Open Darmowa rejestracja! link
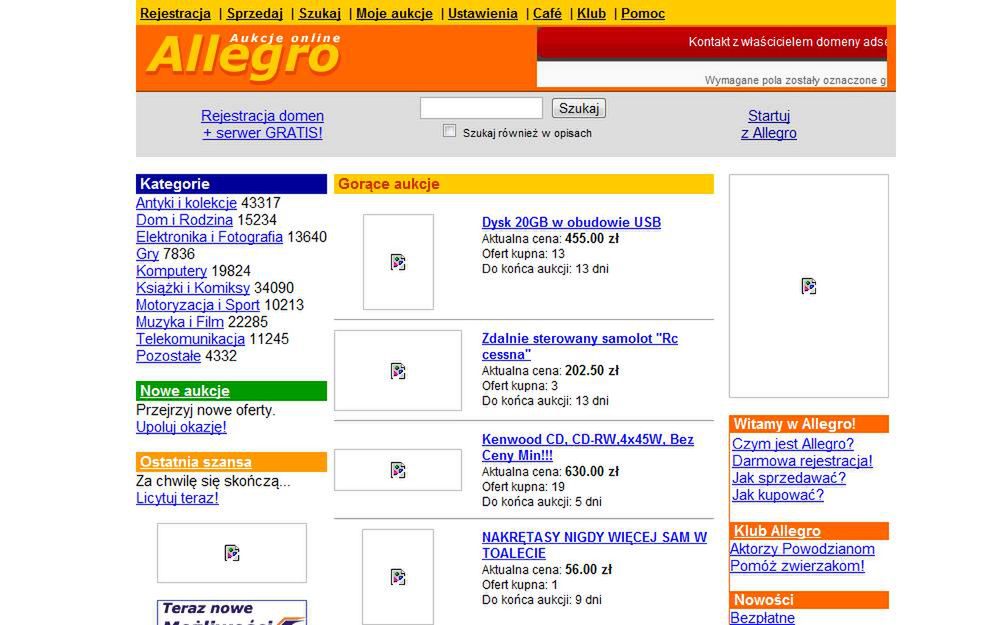1000x625 pixels. 802,461
